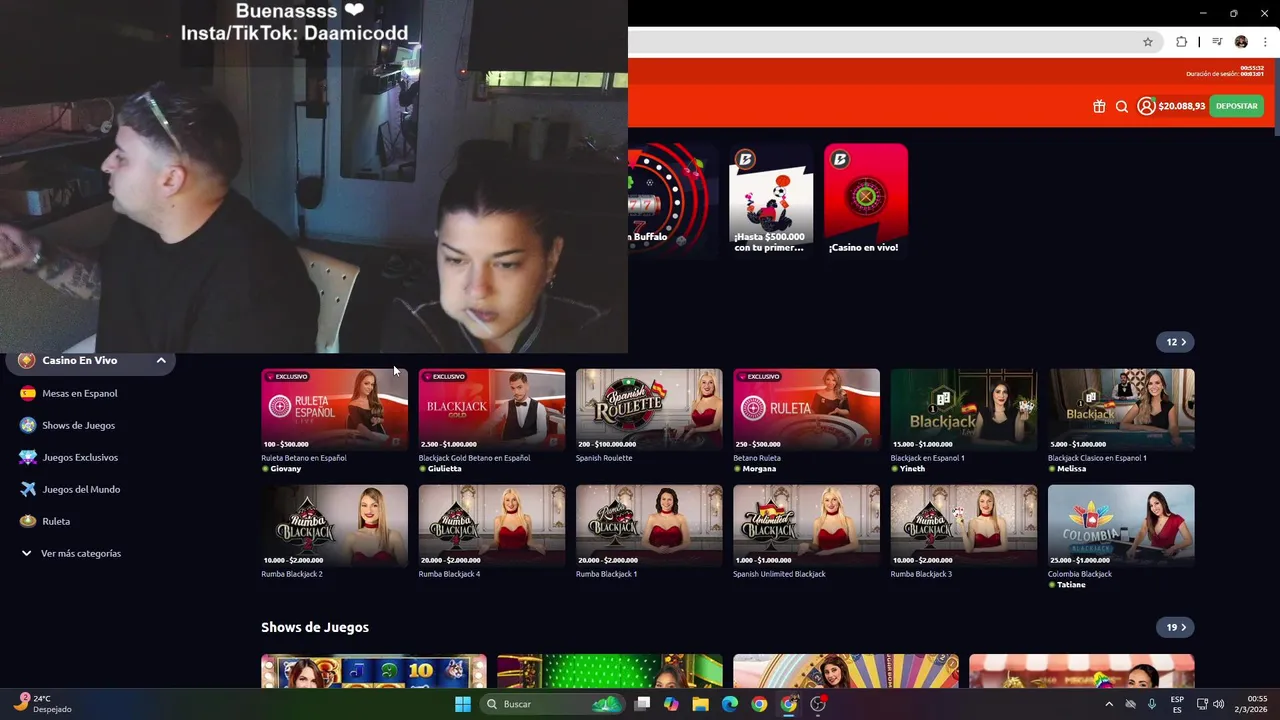Open the Rumba Blackjack 1 table
This screenshot has height=720, width=1280.
click(x=649, y=526)
